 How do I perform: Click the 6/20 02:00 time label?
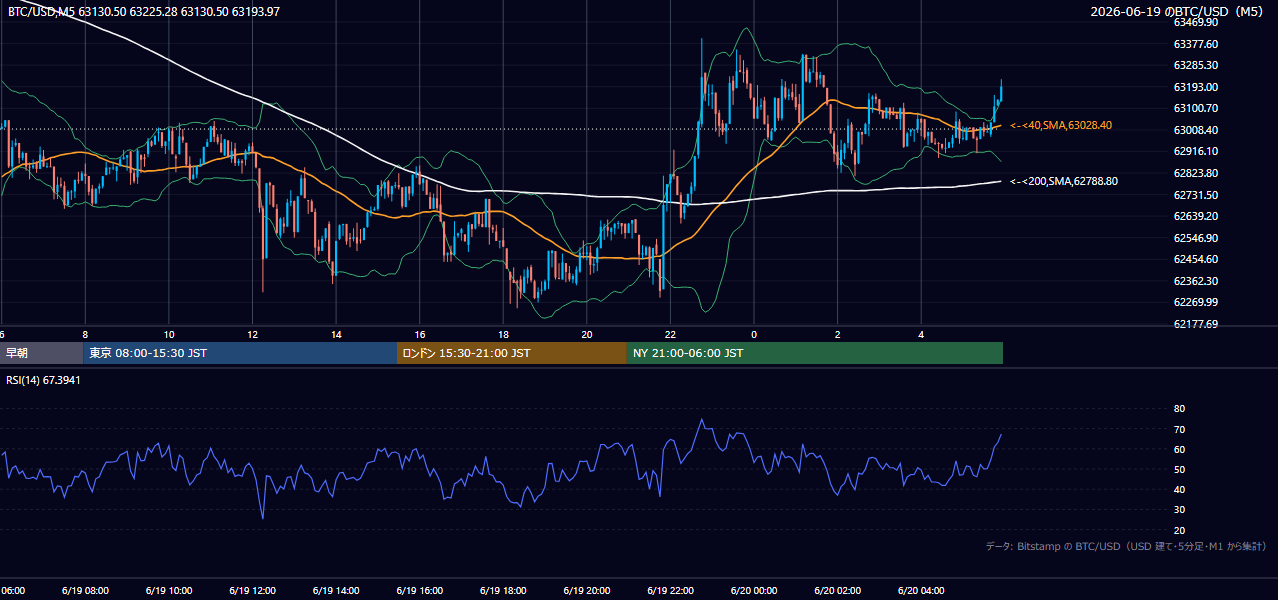click(837, 591)
